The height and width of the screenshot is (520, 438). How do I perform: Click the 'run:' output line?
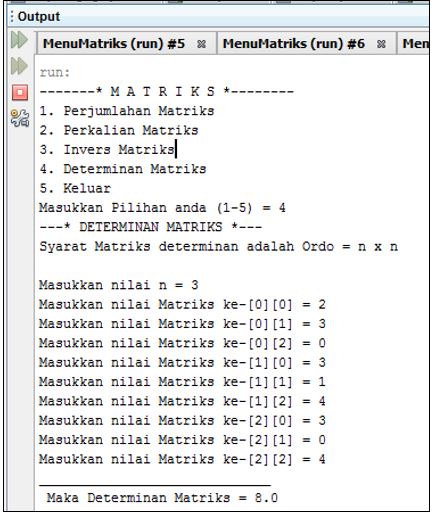(55, 72)
